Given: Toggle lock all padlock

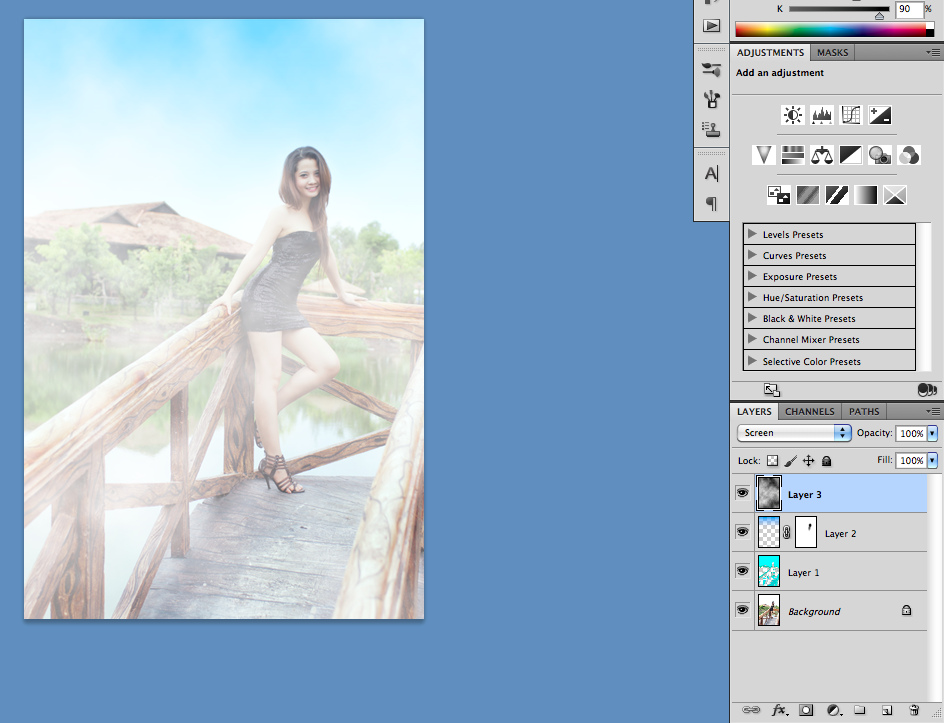Looking at the screenshot, I should [827, 461].
